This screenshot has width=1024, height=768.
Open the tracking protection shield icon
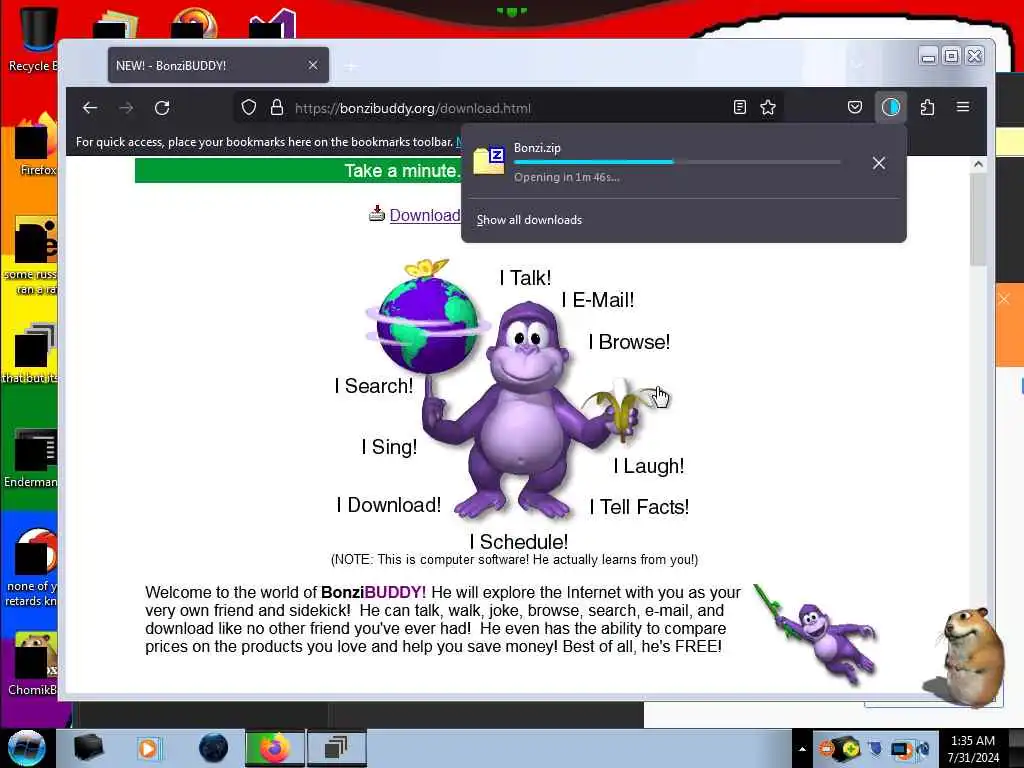pyautogui.click(x=249, y=107)
